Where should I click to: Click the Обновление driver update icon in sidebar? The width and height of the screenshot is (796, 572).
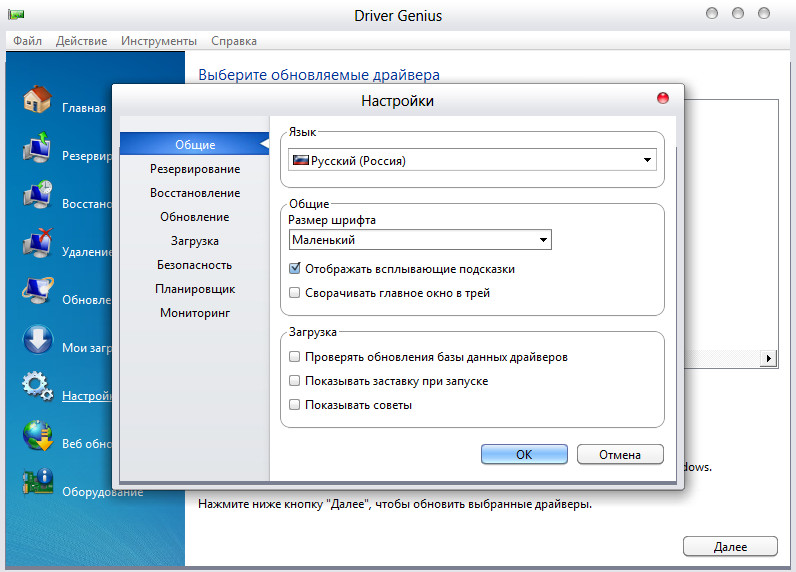(x=37, y=290)
